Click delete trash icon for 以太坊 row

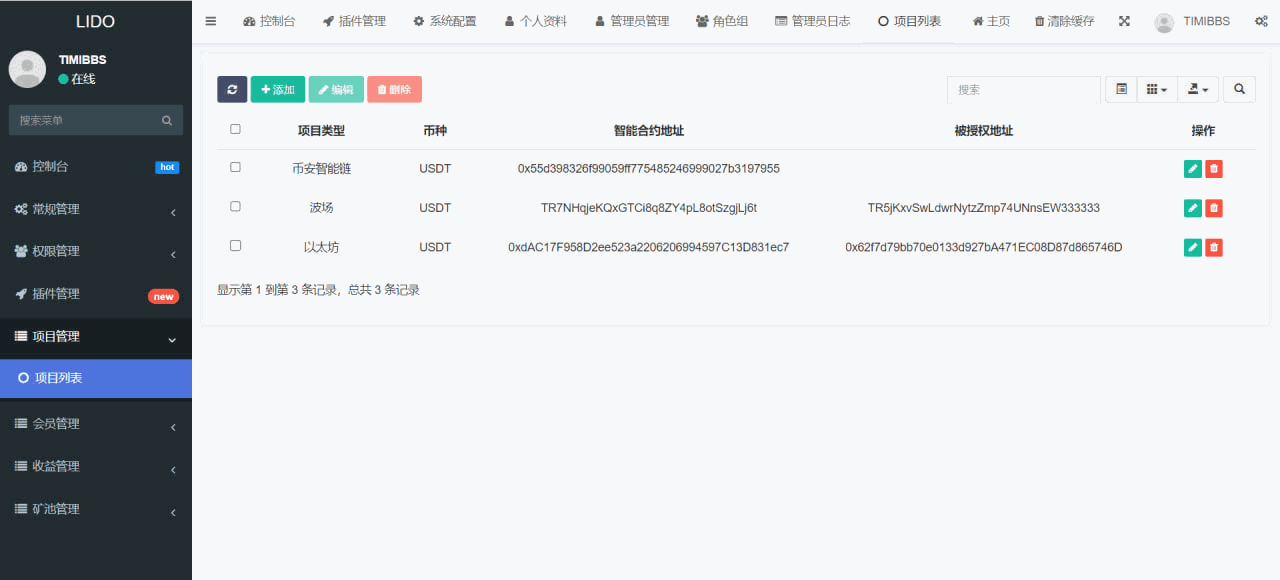click(x=1214, y=247)
